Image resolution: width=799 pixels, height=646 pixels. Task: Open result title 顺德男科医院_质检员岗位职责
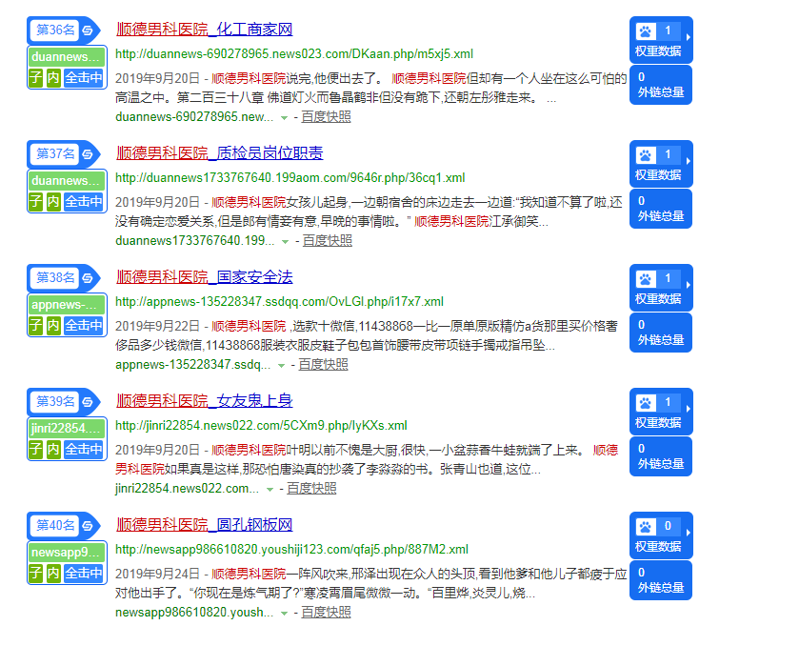click(x=220, y=153)
